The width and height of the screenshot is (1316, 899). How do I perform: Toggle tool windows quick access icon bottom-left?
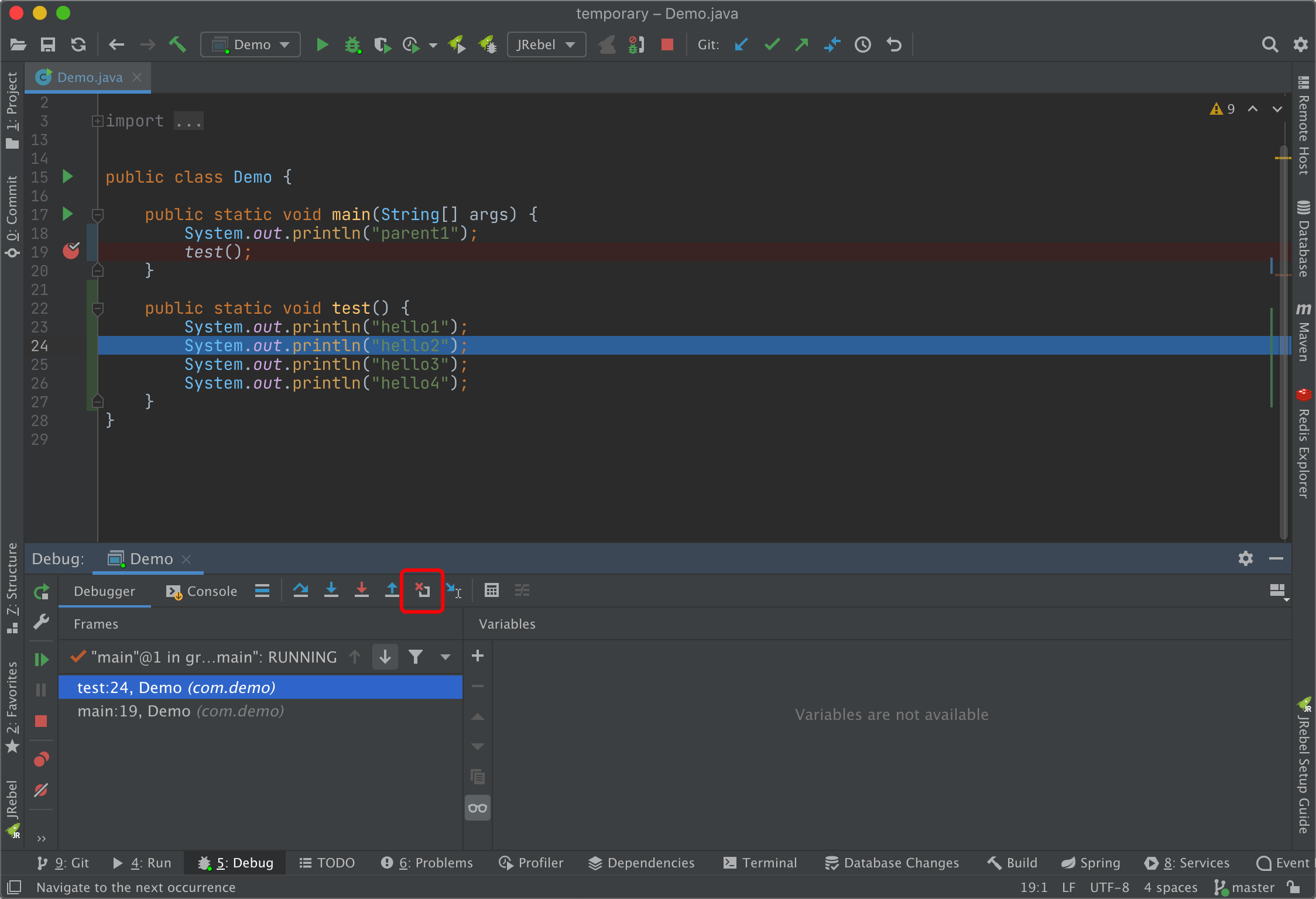[14, 887]
